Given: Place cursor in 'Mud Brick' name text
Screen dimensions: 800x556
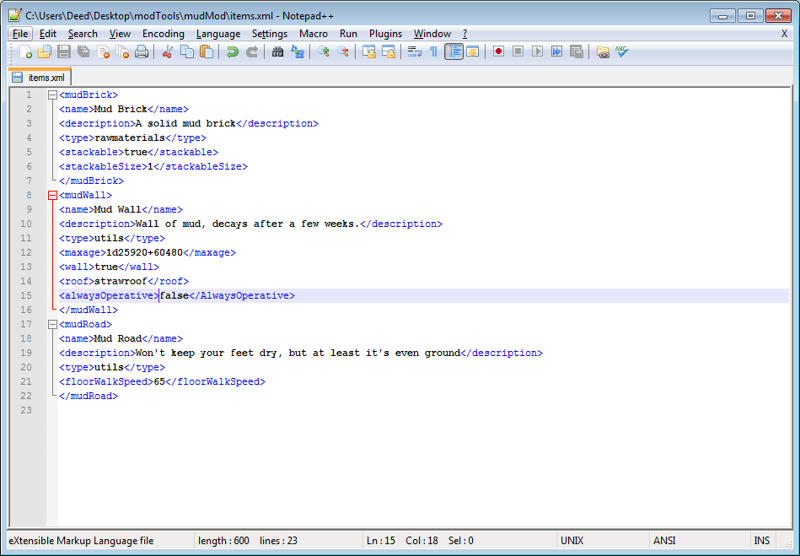Looking at the screenshot, I should pyautogui.click(x=120, y=109).
